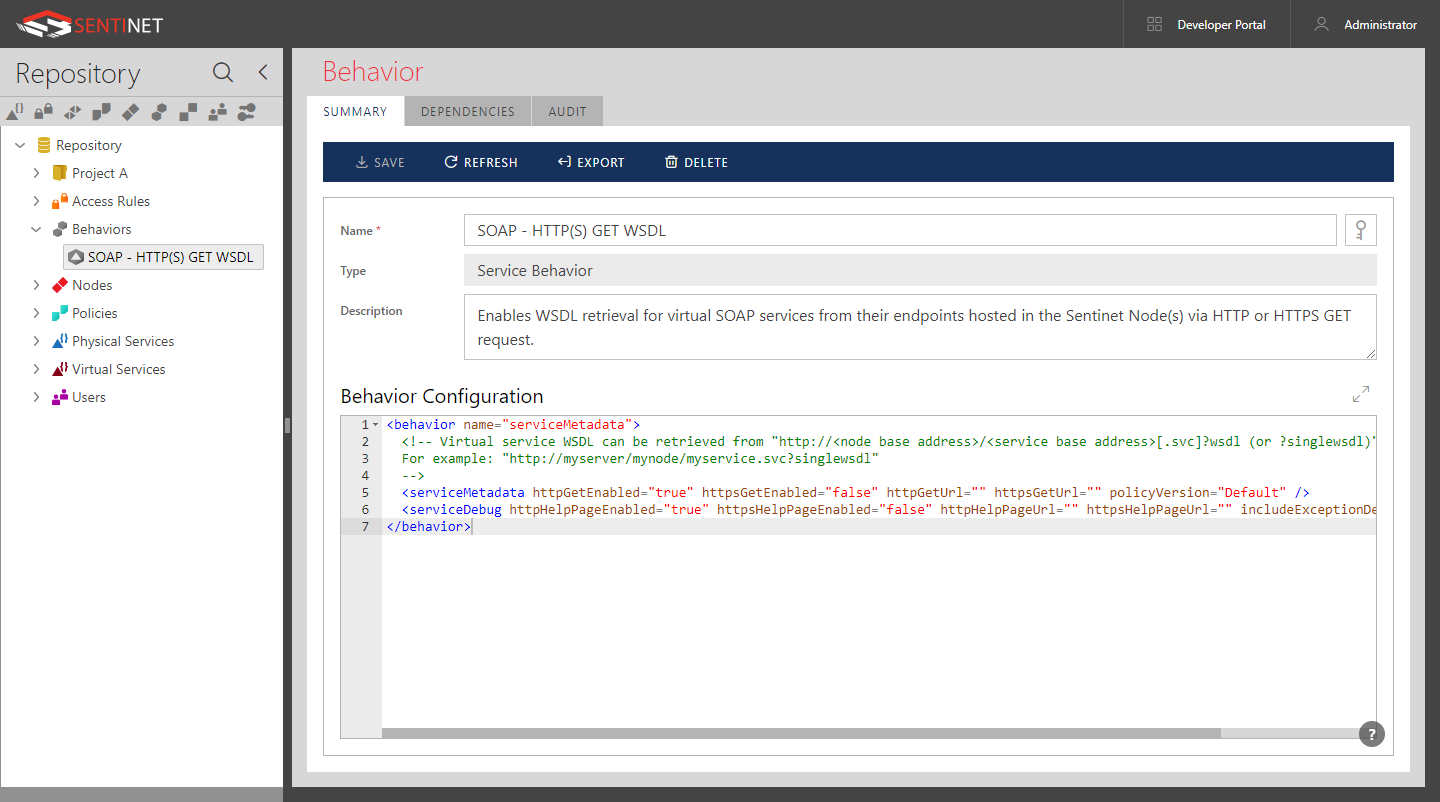Select the Access Rules lock filter icon
The image size is (1440, 802).
[x=43, y=110]
